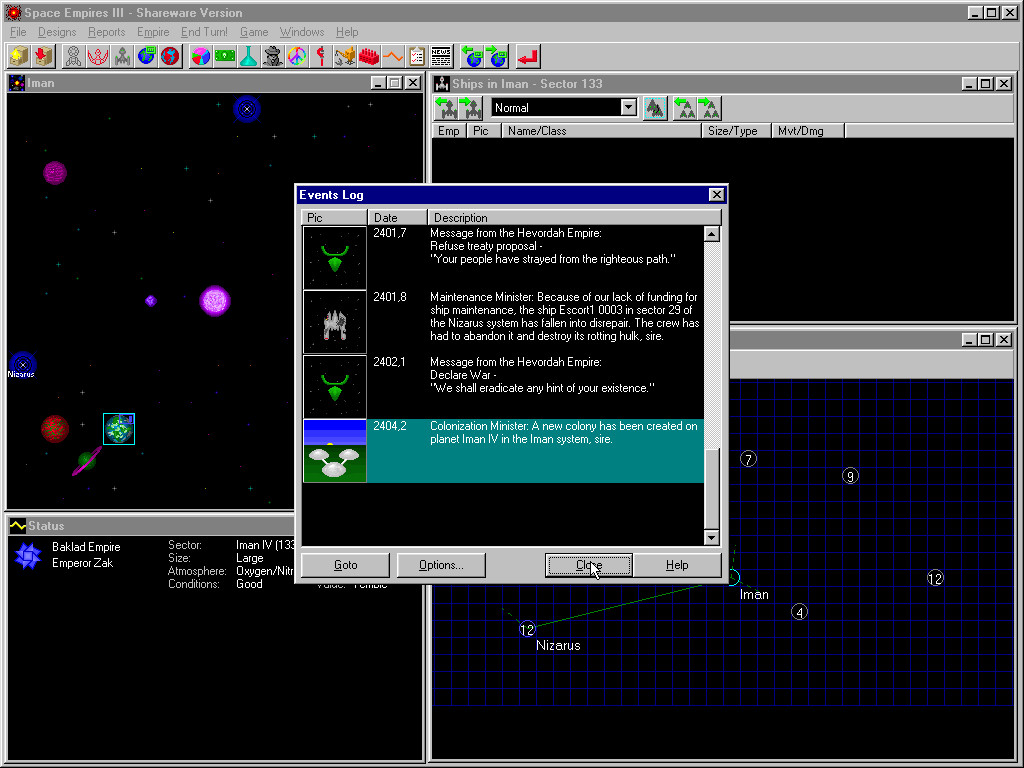Click the red factory construction icon
Screen dimensions: 1024x768
click(369, 56)
